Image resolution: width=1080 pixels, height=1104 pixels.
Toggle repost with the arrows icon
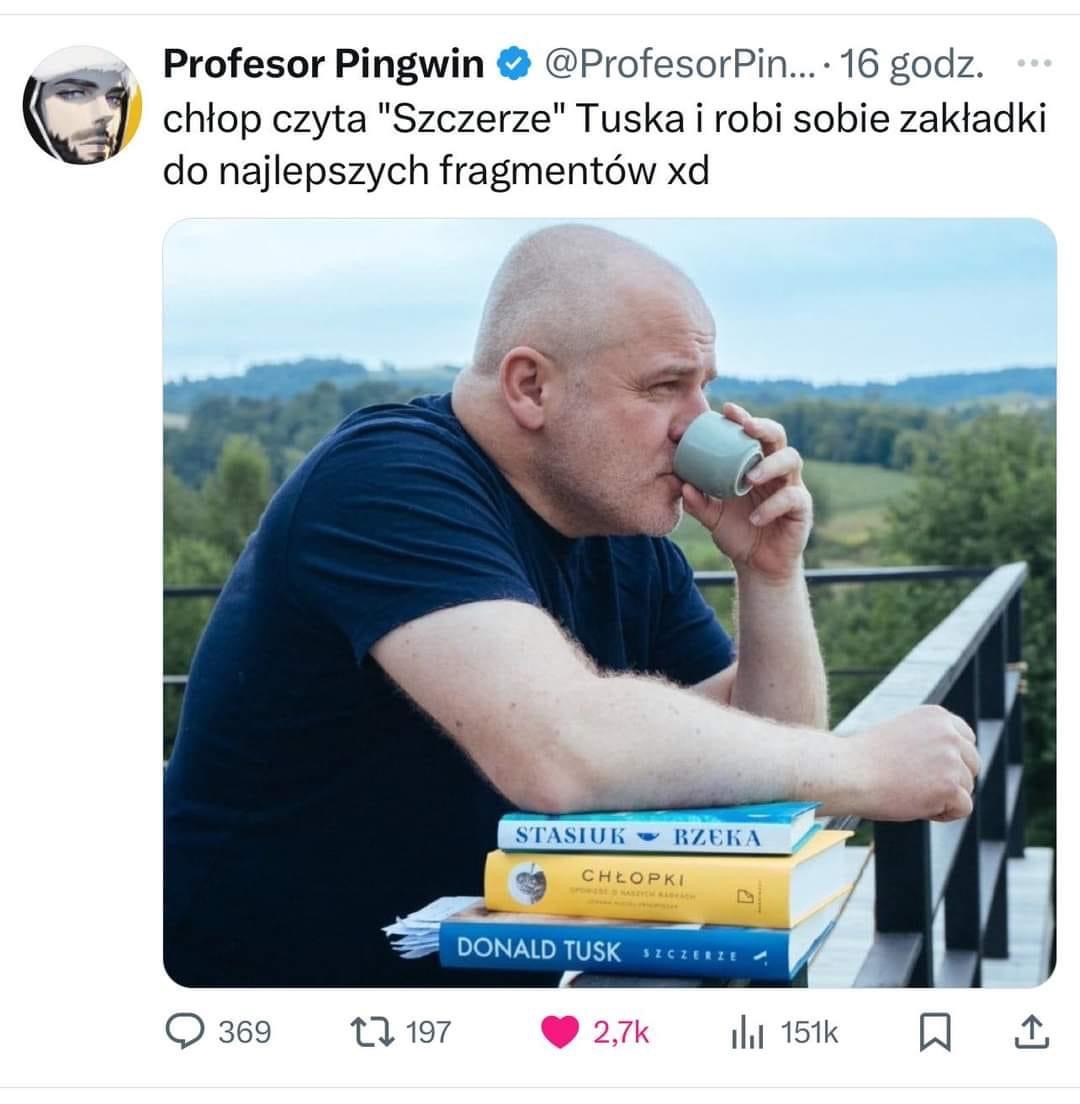point(372,1032)
